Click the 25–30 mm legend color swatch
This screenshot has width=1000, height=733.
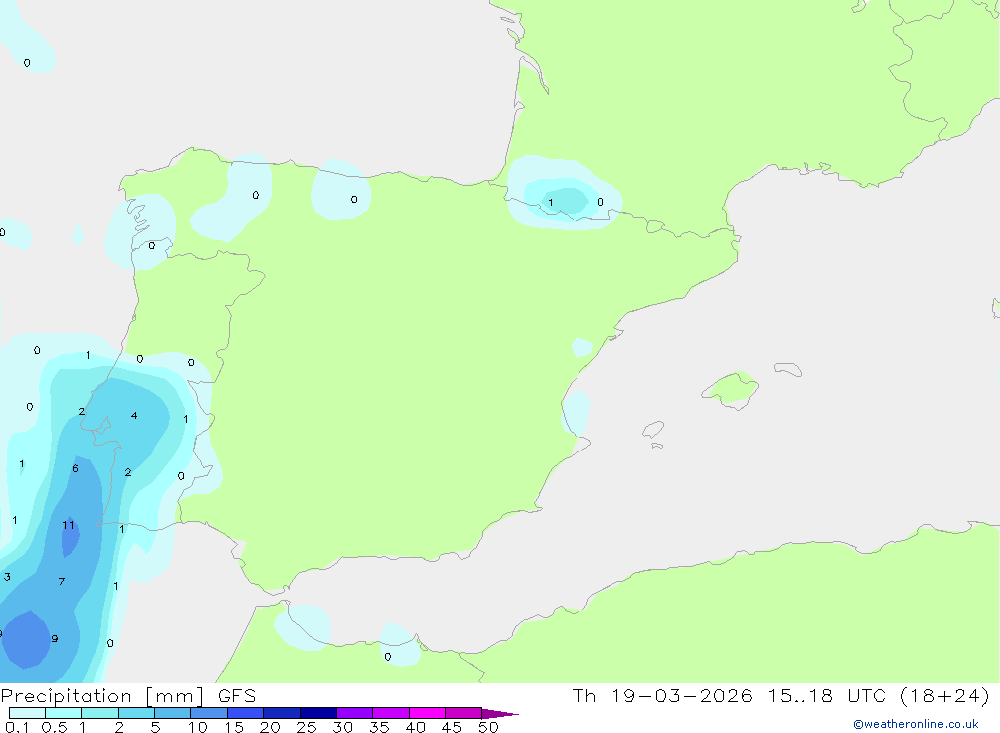318,713
